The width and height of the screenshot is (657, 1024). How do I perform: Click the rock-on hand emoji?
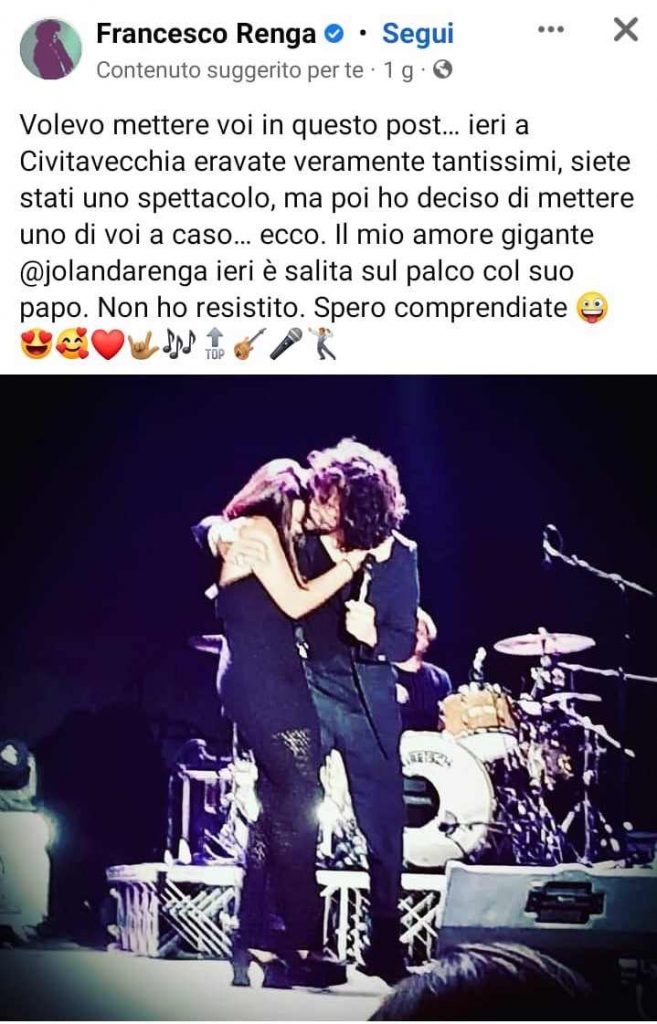143,344
